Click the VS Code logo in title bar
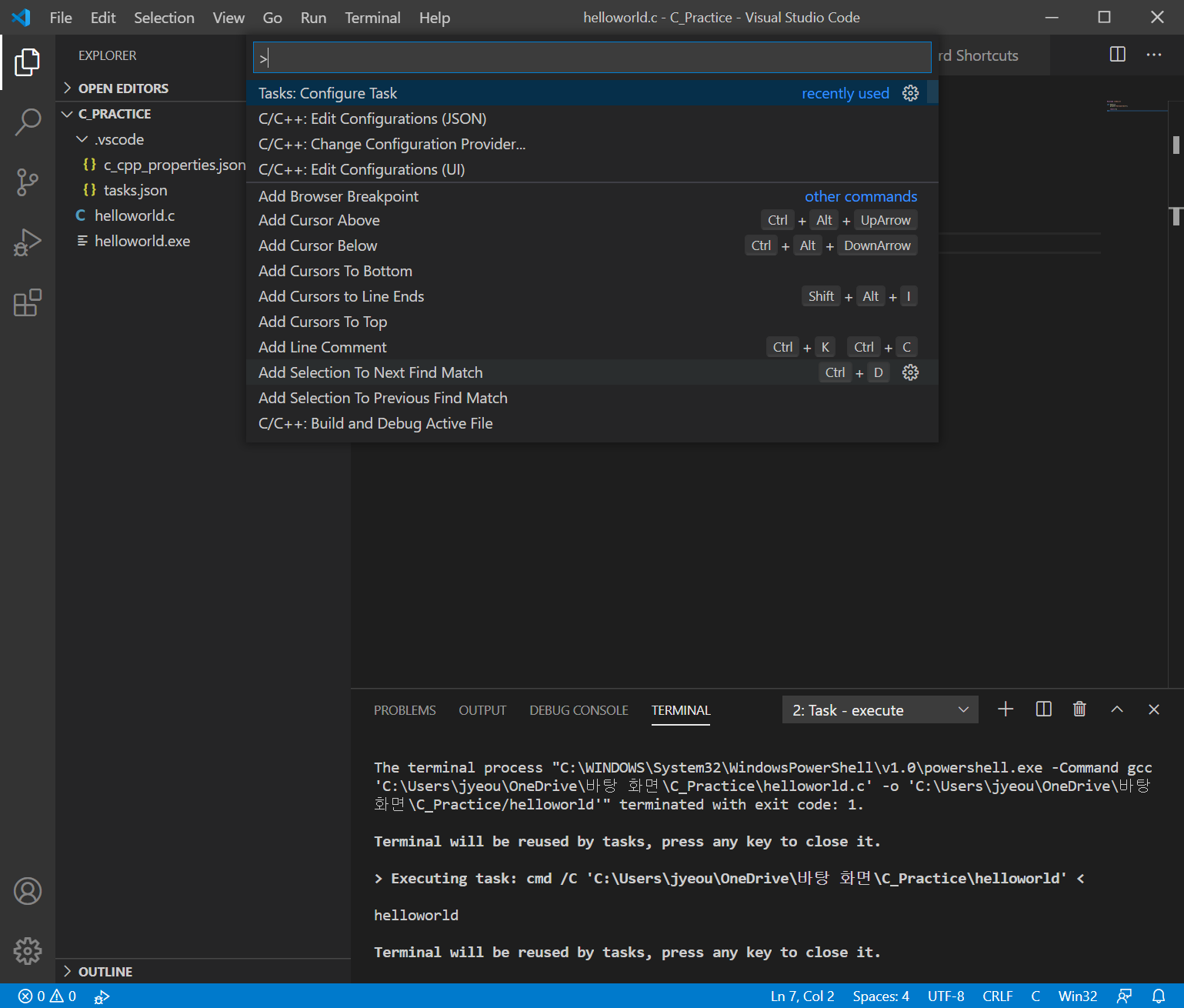 point(21,17)
